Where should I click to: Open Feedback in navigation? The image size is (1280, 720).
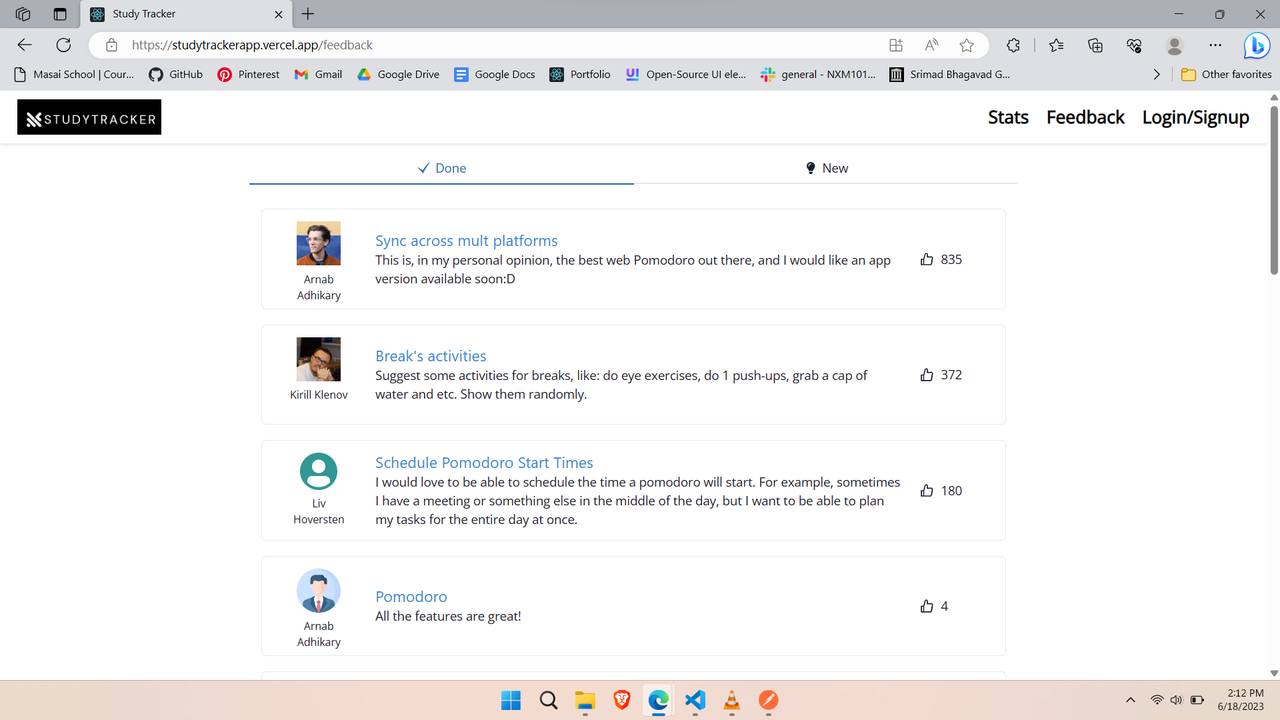pos(1085,117)
